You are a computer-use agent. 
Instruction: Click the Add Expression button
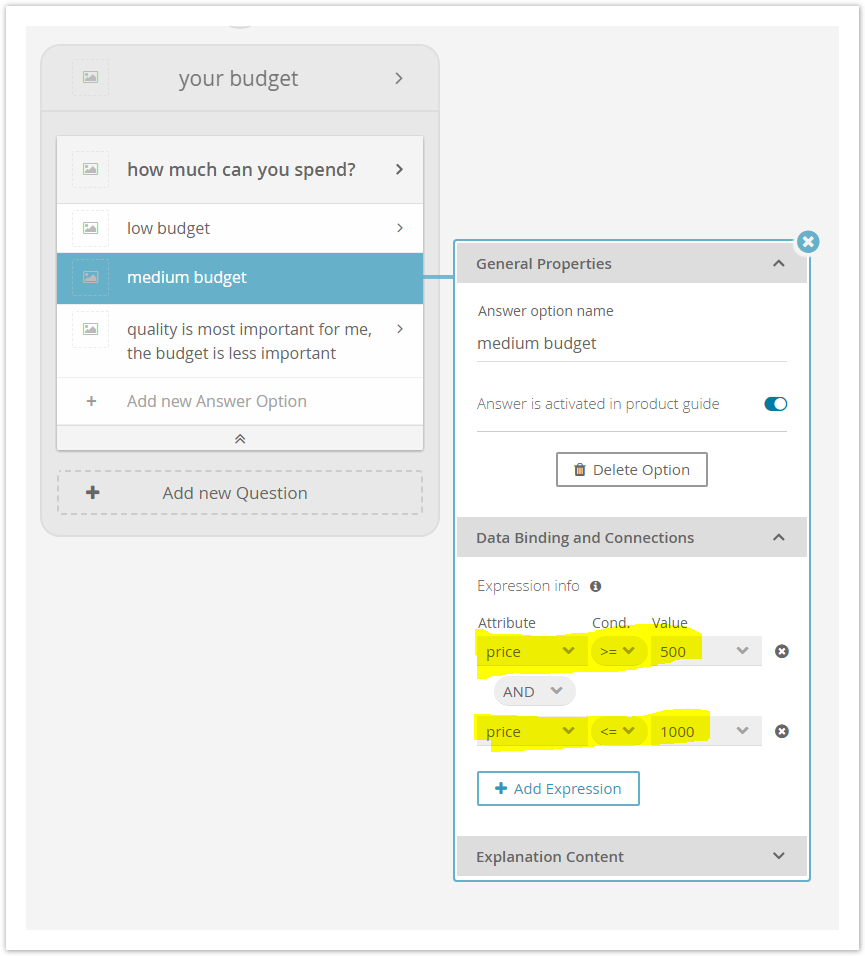coord(558,788)
